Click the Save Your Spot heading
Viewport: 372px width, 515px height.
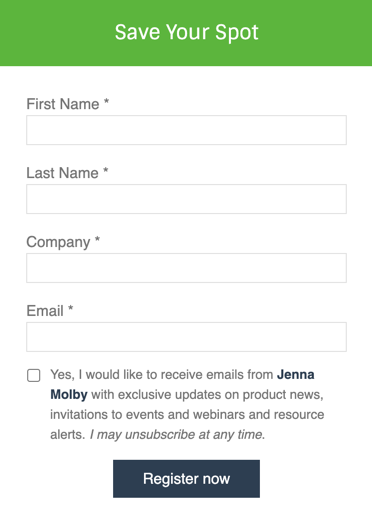coord(186,33)
